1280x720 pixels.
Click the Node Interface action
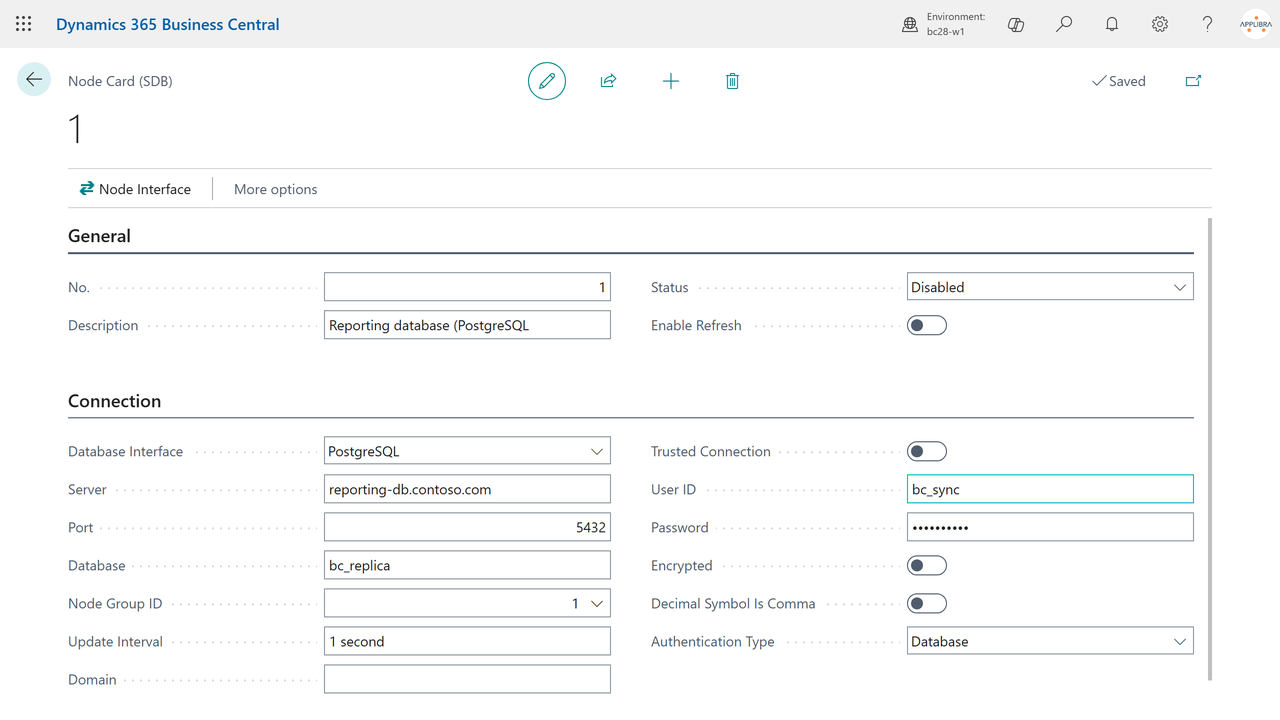pos(135,189)
